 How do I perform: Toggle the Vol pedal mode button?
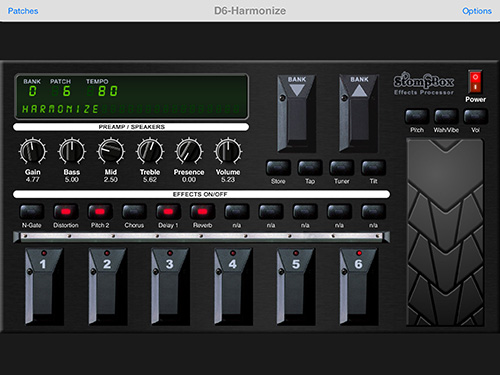coord(475,116)
